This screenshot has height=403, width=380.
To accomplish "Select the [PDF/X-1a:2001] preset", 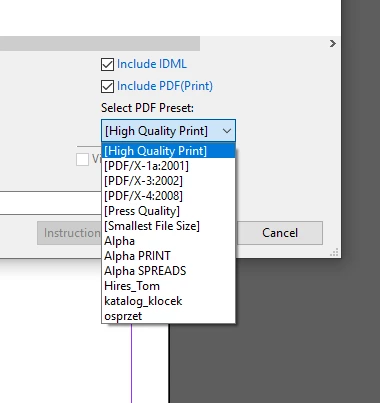I will click(x=168, y=166).
